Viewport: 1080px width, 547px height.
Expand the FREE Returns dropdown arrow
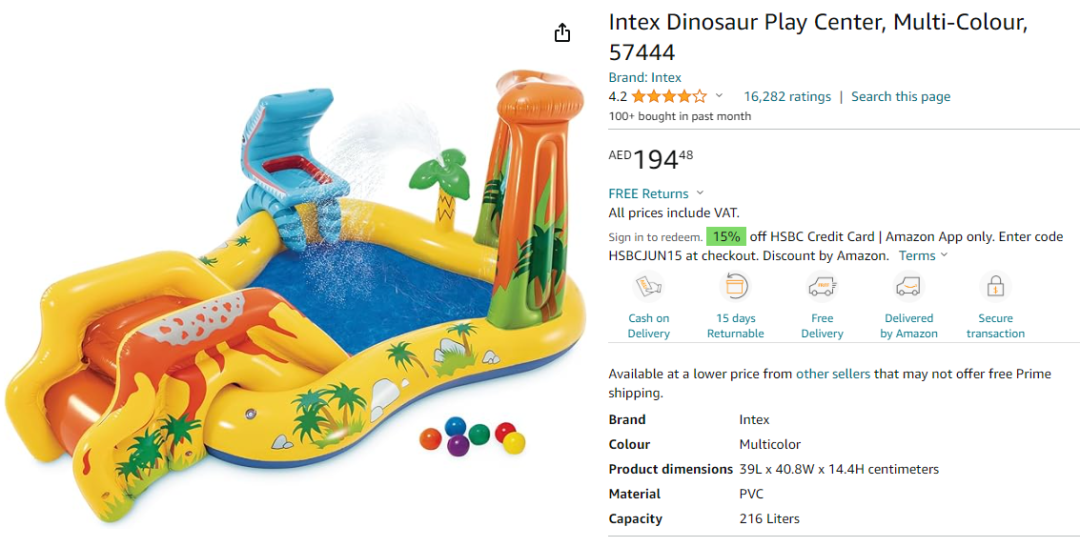click(700, 193)
